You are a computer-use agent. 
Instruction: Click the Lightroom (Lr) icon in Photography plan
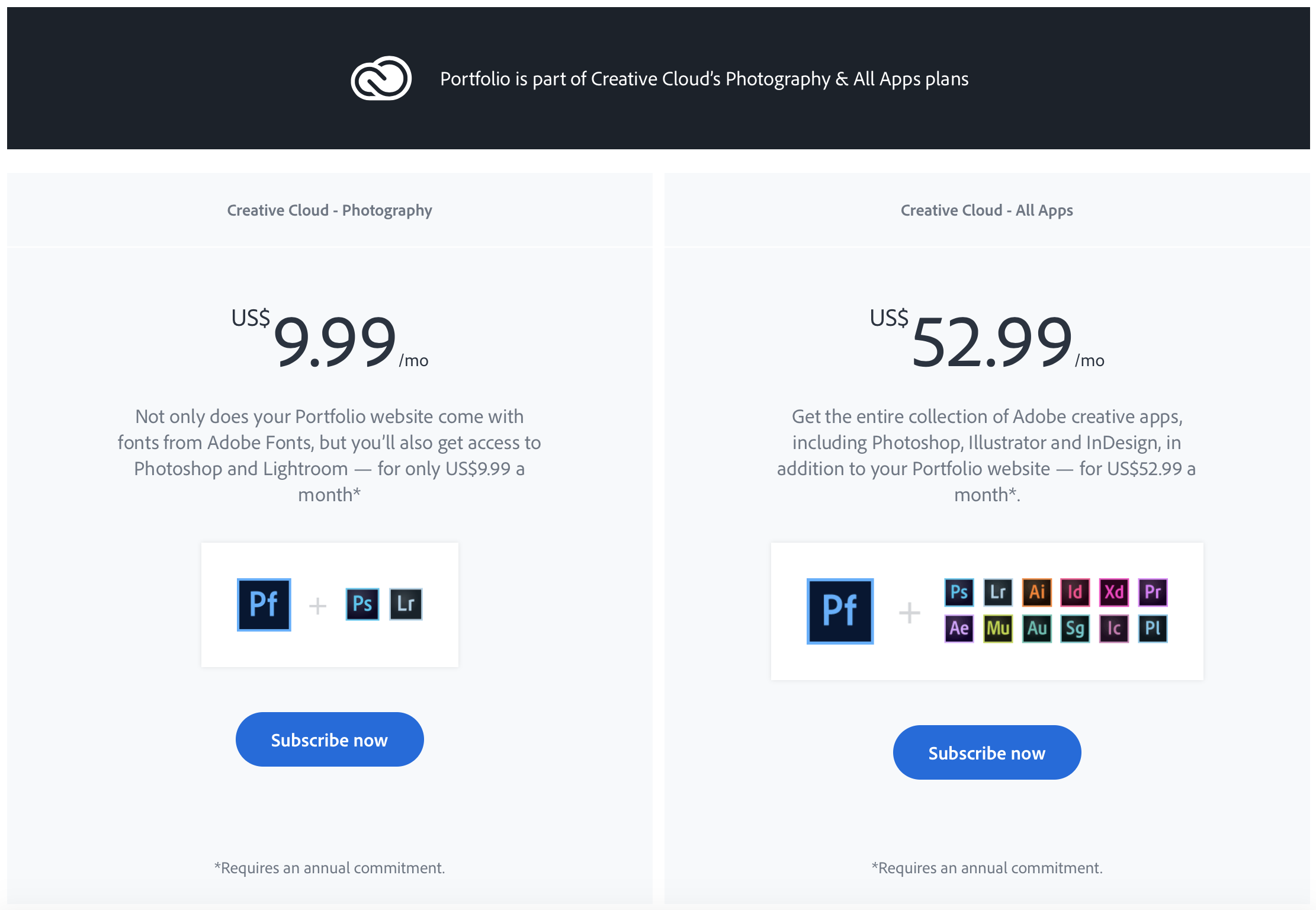click(403, 604)
